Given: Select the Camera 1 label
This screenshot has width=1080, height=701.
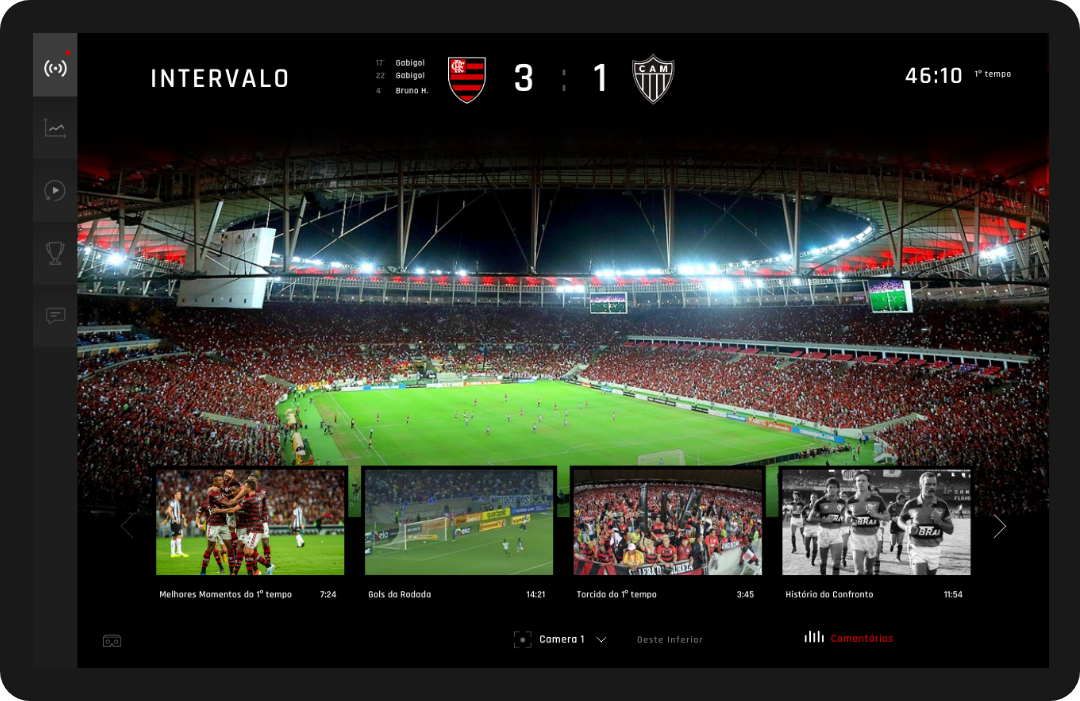Looking at the screenshot, I should [x=561, y=640].
